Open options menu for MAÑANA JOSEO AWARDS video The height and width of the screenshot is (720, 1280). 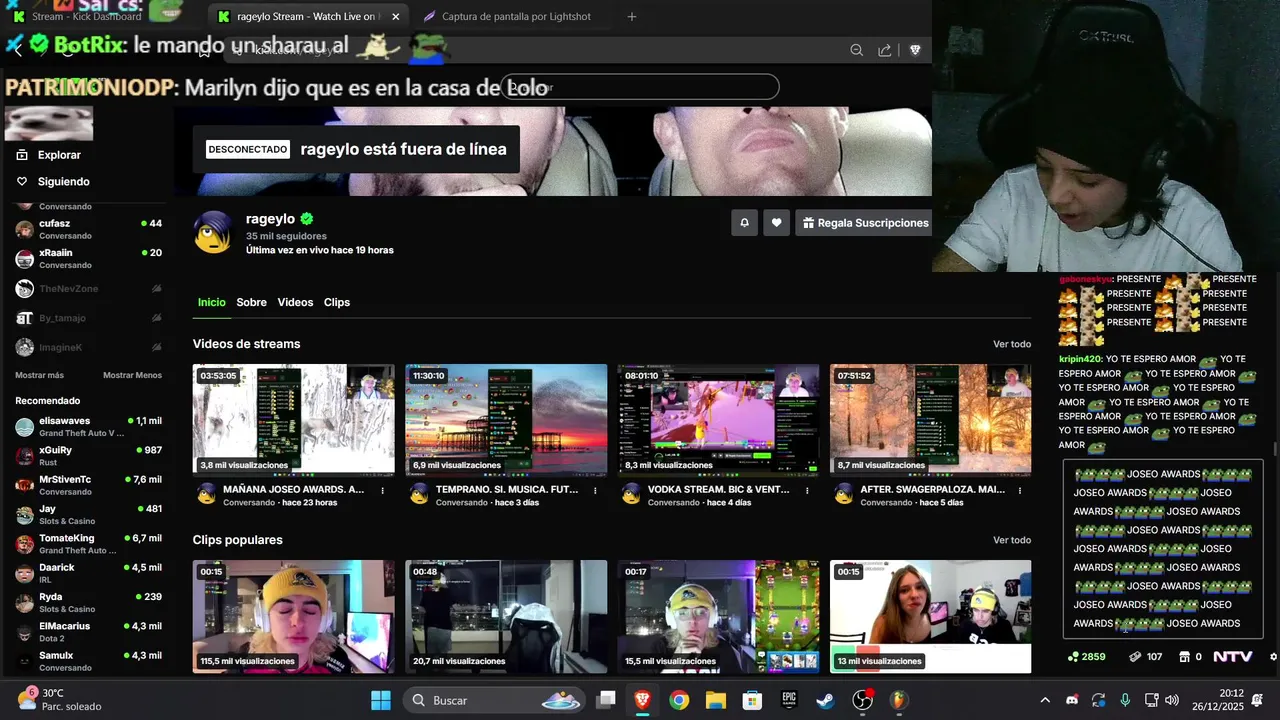383,491
